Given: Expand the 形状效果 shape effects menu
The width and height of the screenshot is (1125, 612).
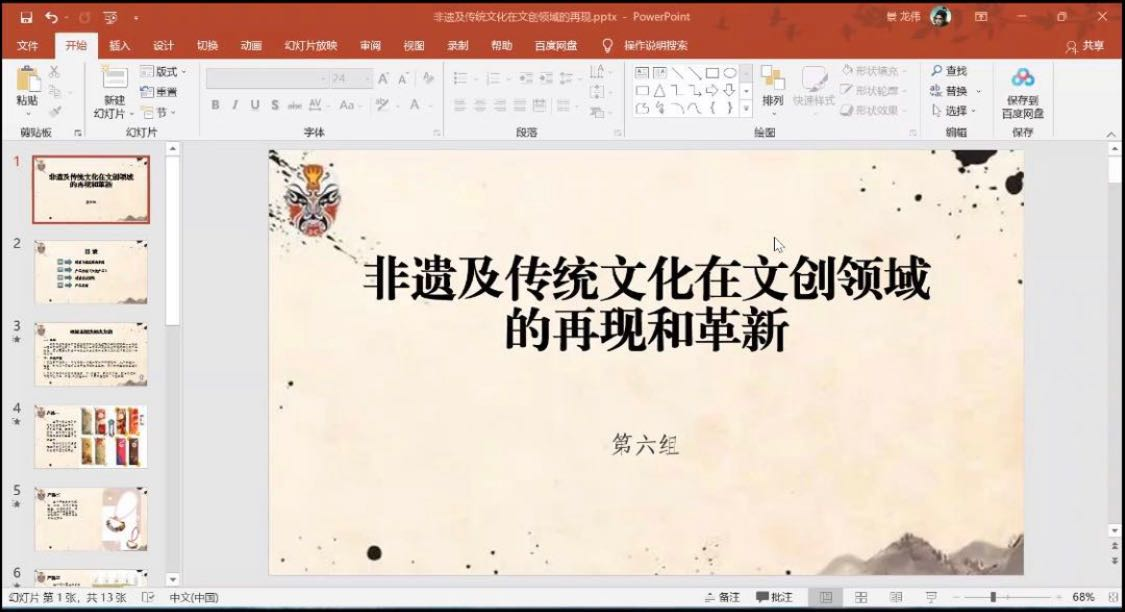Looking at the screenshot, I should [873, 110].
